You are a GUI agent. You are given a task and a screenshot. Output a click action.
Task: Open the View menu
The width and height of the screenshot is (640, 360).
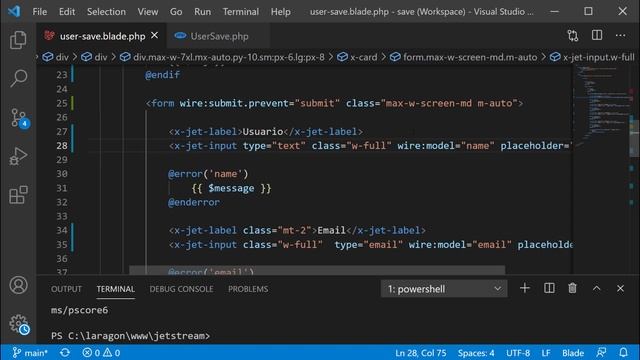(148, 11)
